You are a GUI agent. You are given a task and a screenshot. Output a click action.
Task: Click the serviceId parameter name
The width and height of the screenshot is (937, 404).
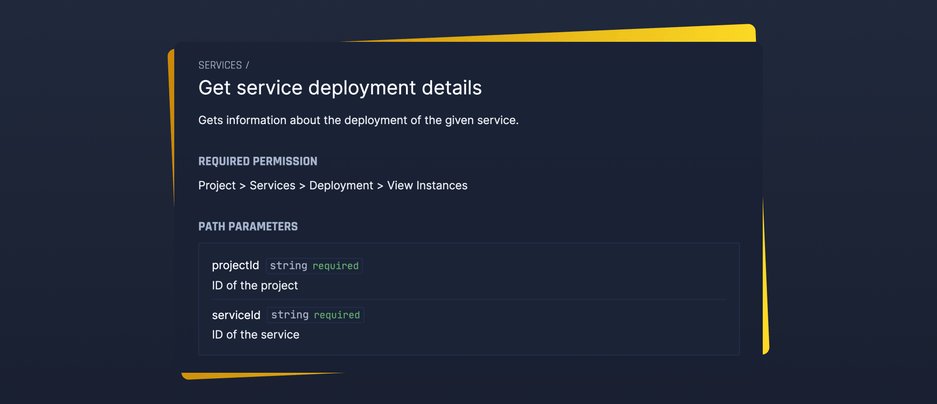(236, 315)
